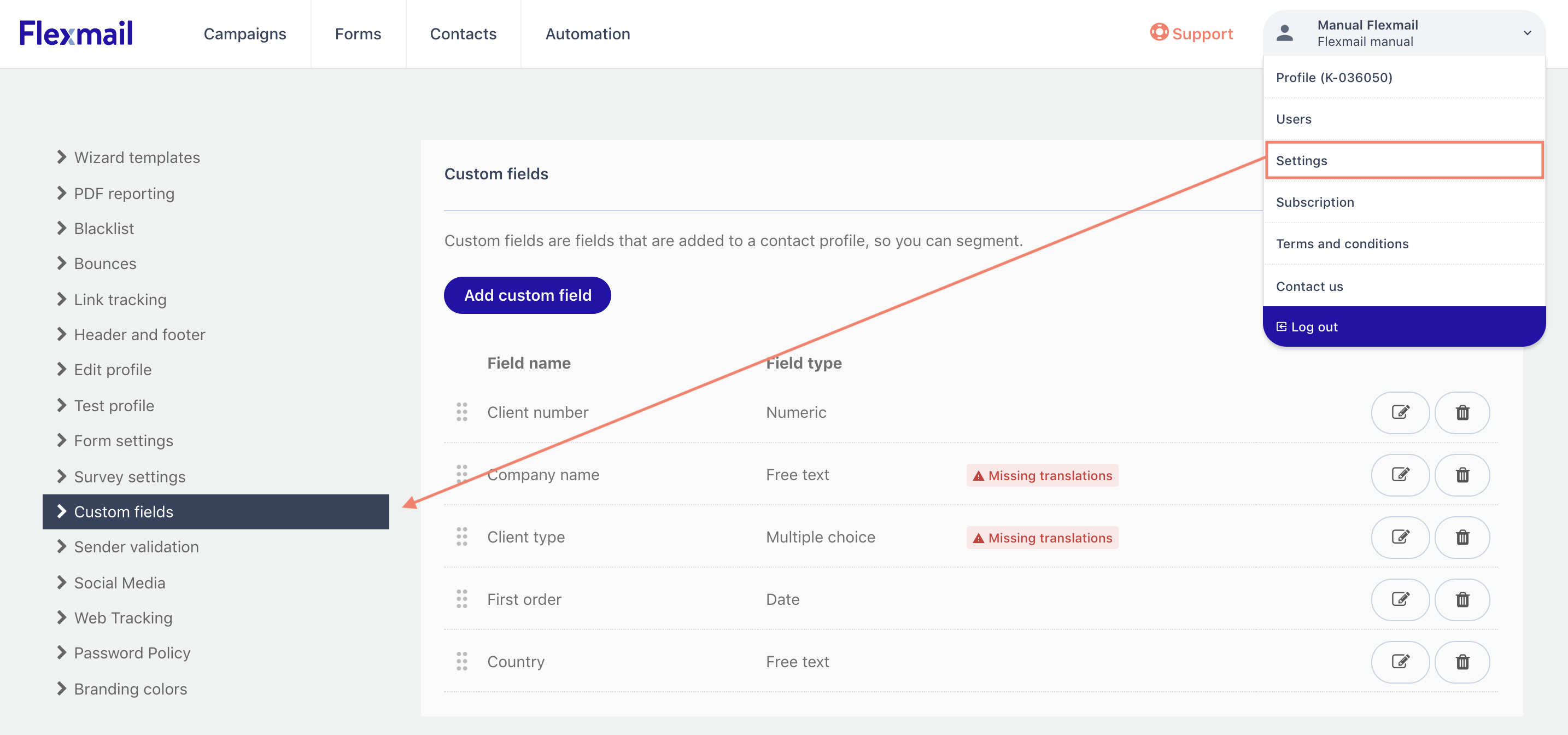This screenshot has width=1568, height=735.
Task: Click trash icon for Country field
Action: [1461, 661]
